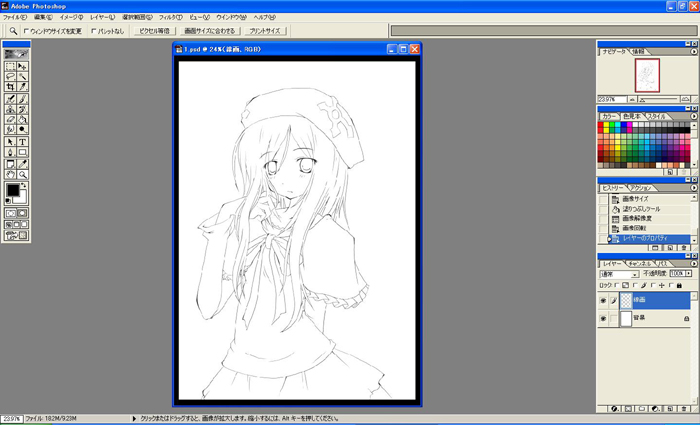Select the Lasso tool
Screen dimensions: 700x425
[10, 76]
